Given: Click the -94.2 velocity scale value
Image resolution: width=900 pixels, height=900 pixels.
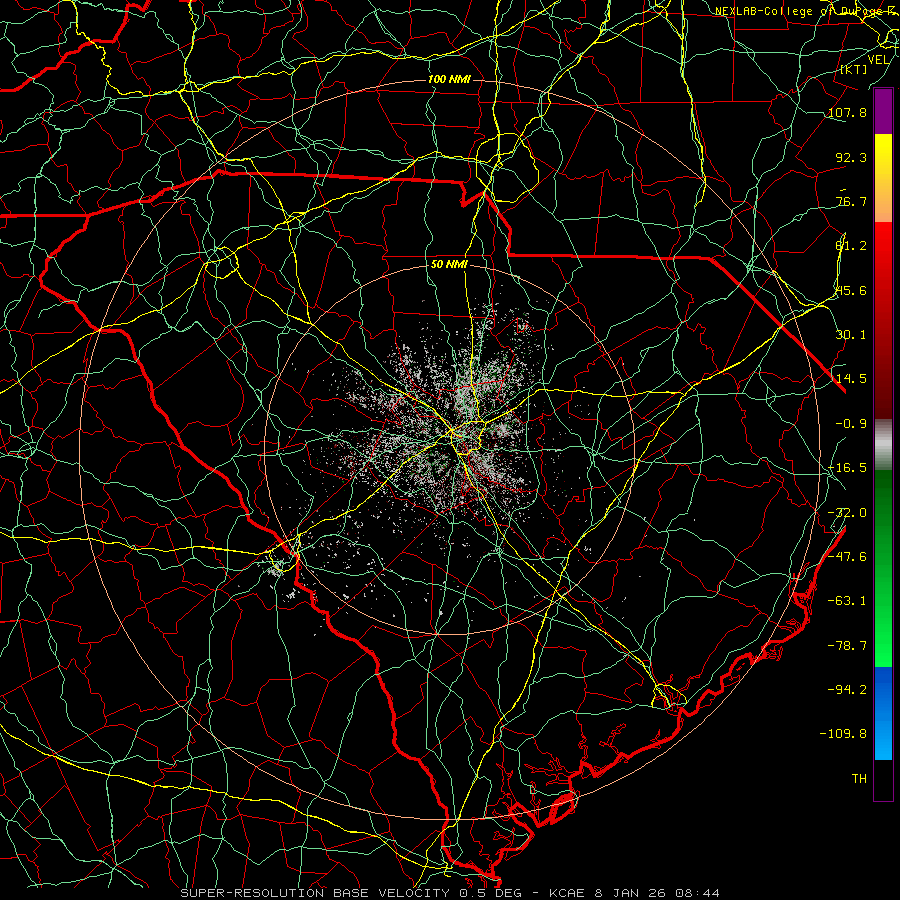Looking at the screenshot, I should [x=847, y=689].
